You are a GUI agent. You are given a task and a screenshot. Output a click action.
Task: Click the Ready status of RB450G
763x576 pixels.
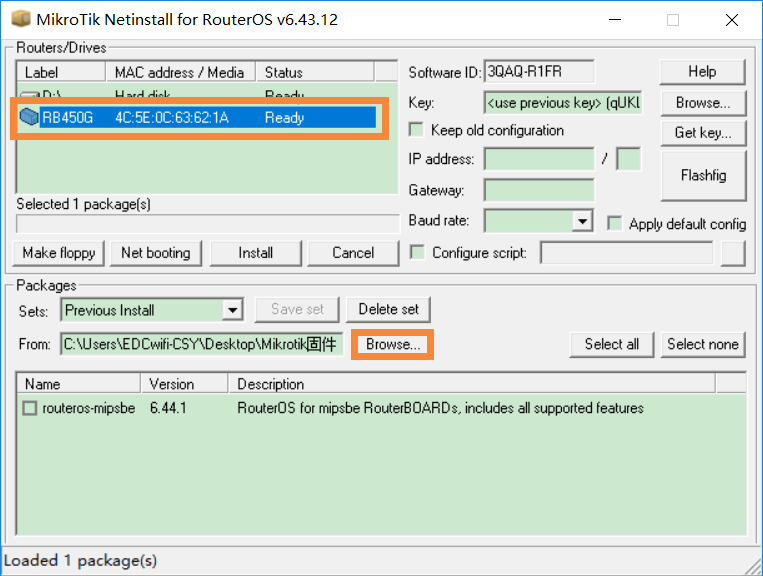[x=285, y=118]
